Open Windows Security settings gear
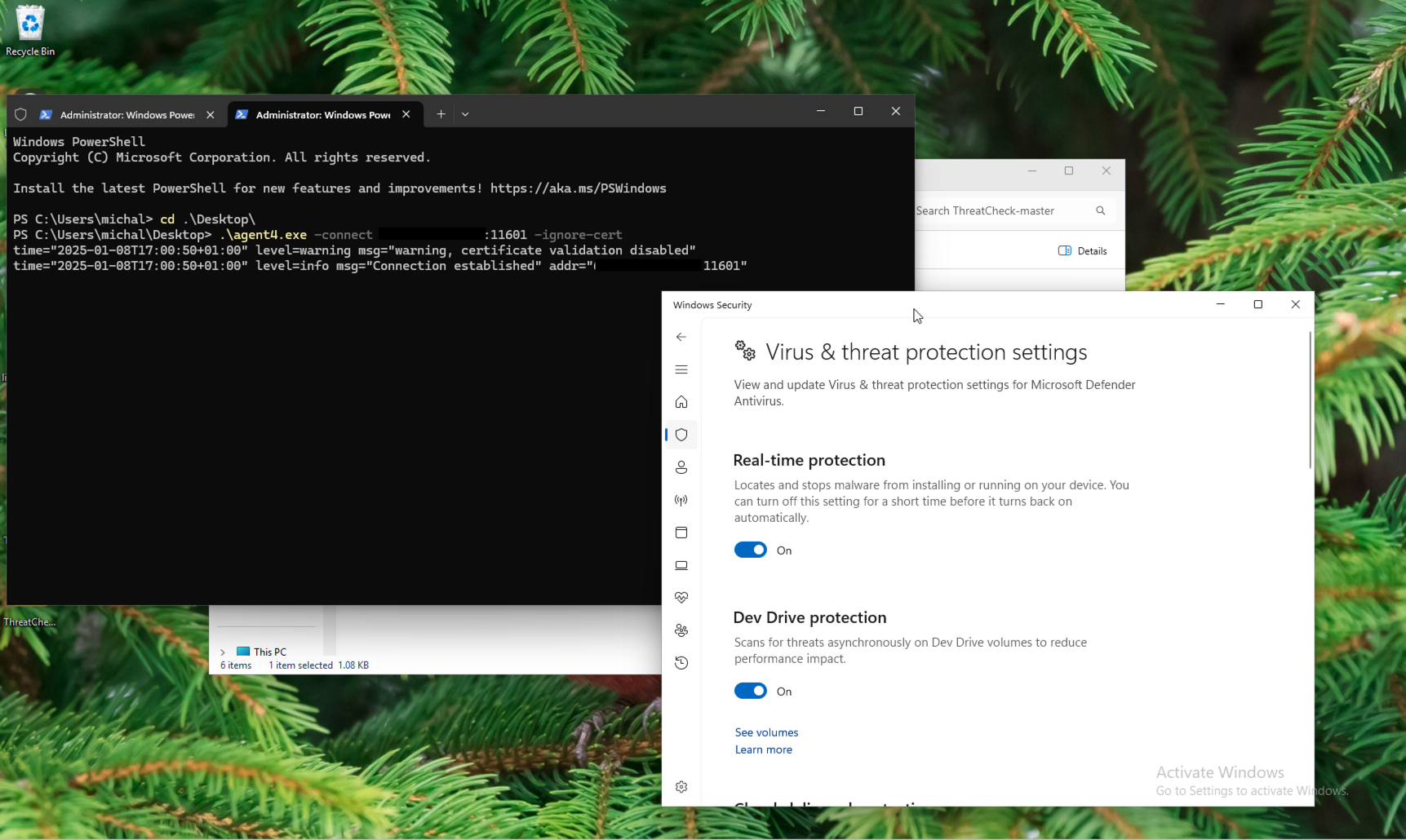The width and height of the screenshot is (1406, 840). tap(681, 787)
